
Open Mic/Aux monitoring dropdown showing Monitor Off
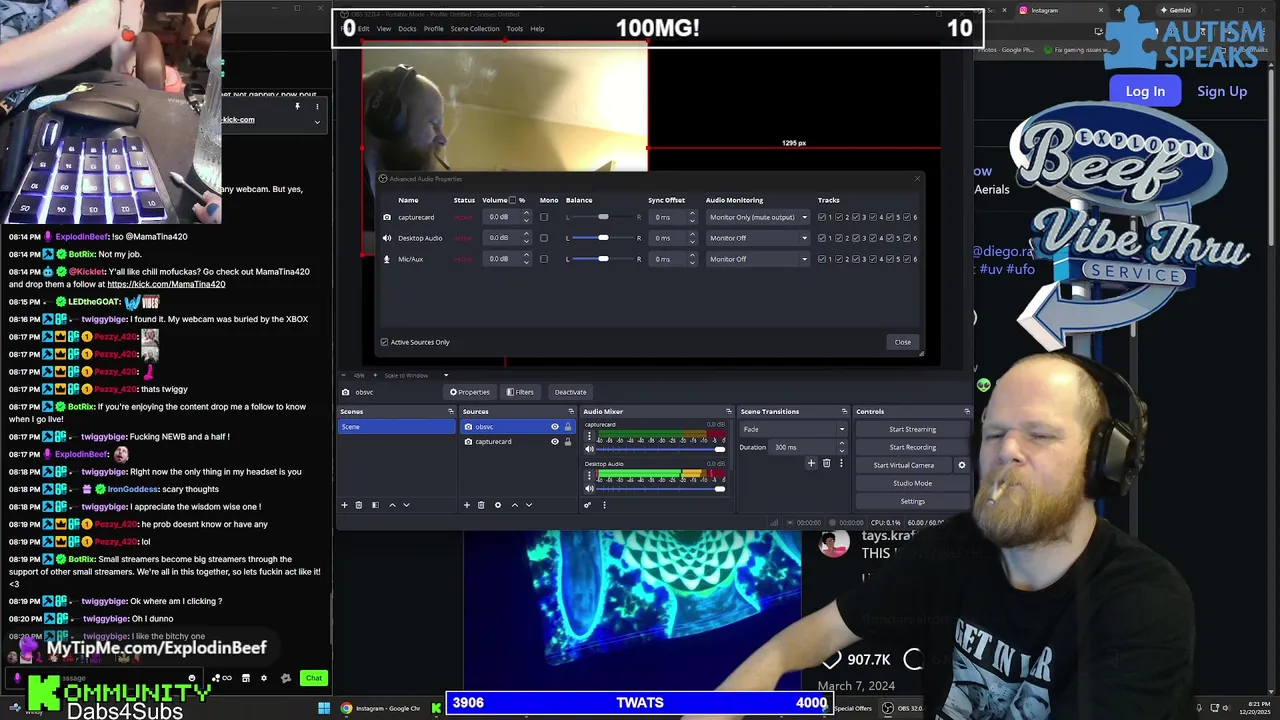pos(757,259)
